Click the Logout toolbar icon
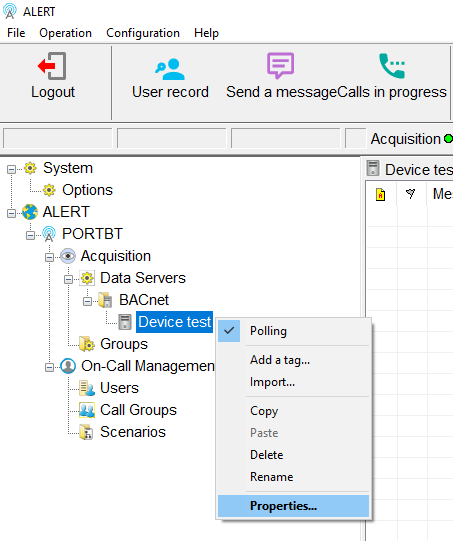Image resolution: width=453 pixels, height=541 pixels. click(x=52, y=66)
